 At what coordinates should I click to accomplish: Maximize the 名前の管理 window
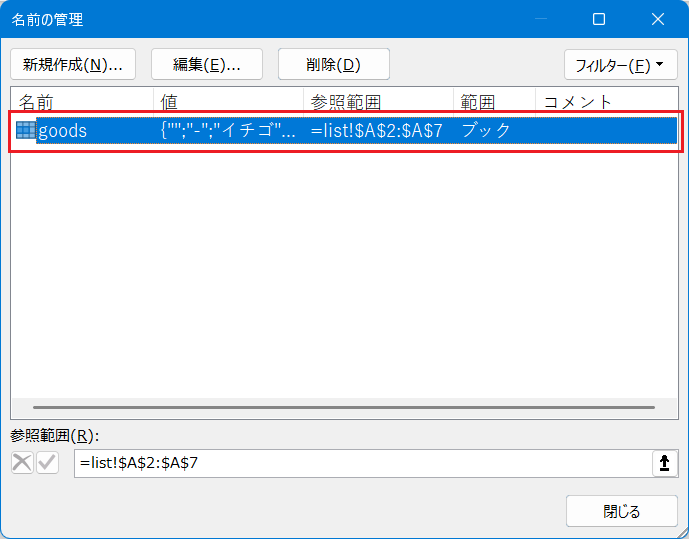599,19
